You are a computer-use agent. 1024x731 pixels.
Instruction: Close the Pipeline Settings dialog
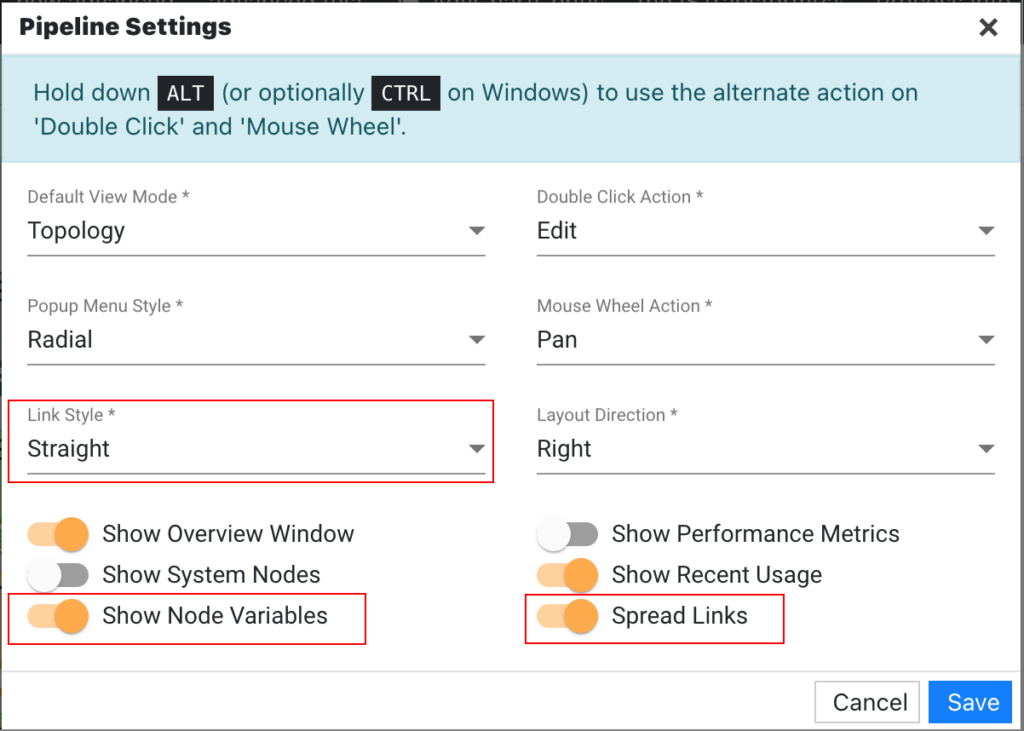point(988,27)
